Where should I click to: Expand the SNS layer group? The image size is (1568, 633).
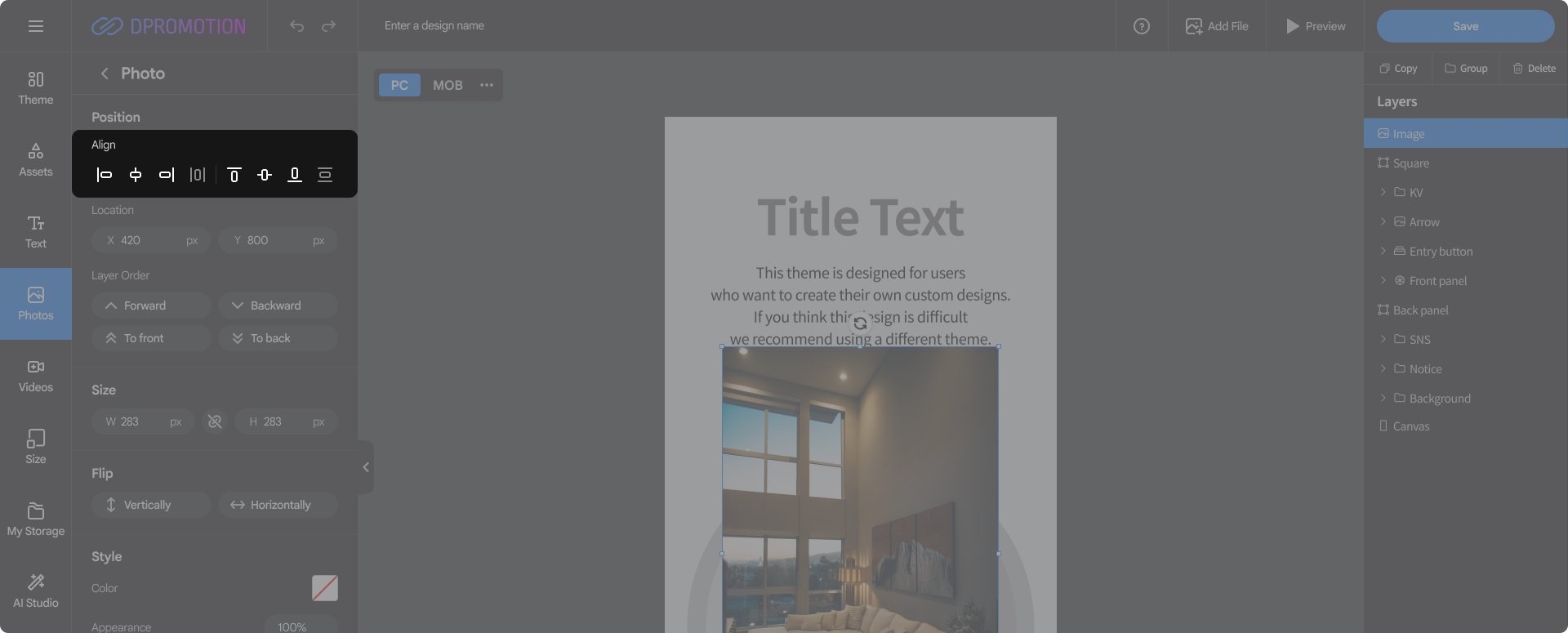coord(1383,340)
